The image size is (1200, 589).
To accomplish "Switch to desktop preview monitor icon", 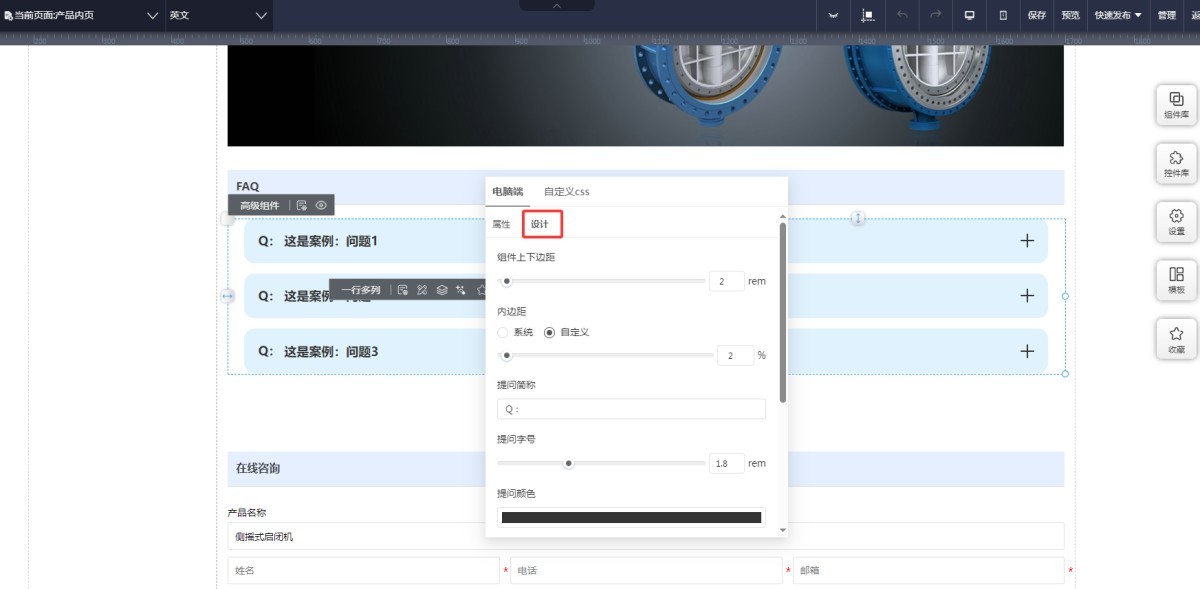I will (969, 15).
